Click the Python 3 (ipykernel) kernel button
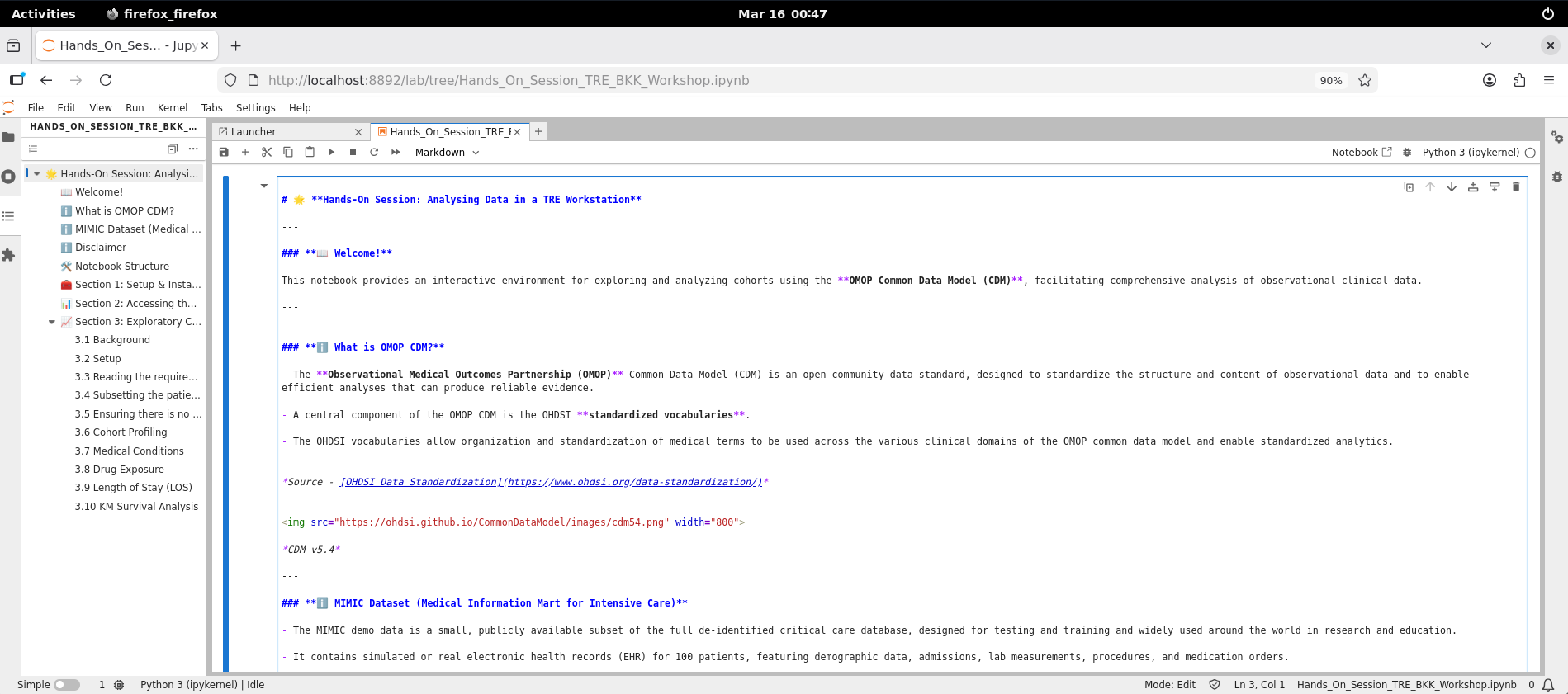Image resolution: width=1568 pixels, height=694 pixels. pos(1470,153)
